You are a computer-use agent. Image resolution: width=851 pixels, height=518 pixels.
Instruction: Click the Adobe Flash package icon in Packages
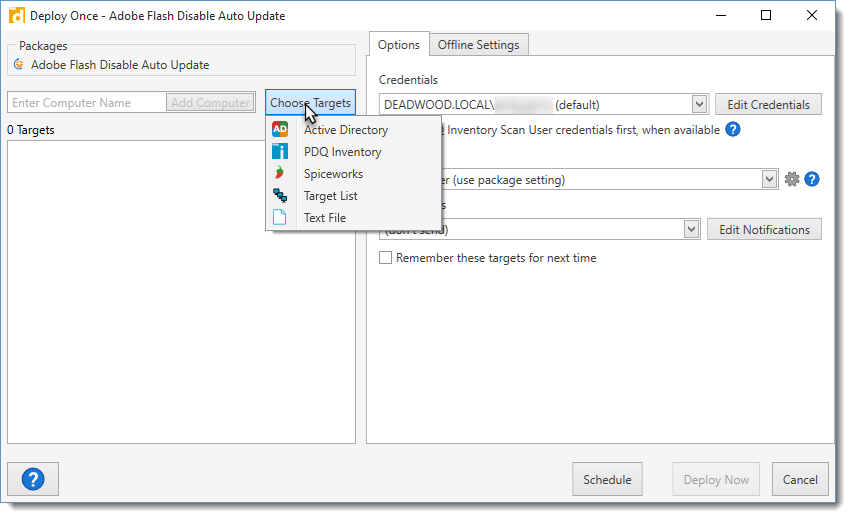18,65
